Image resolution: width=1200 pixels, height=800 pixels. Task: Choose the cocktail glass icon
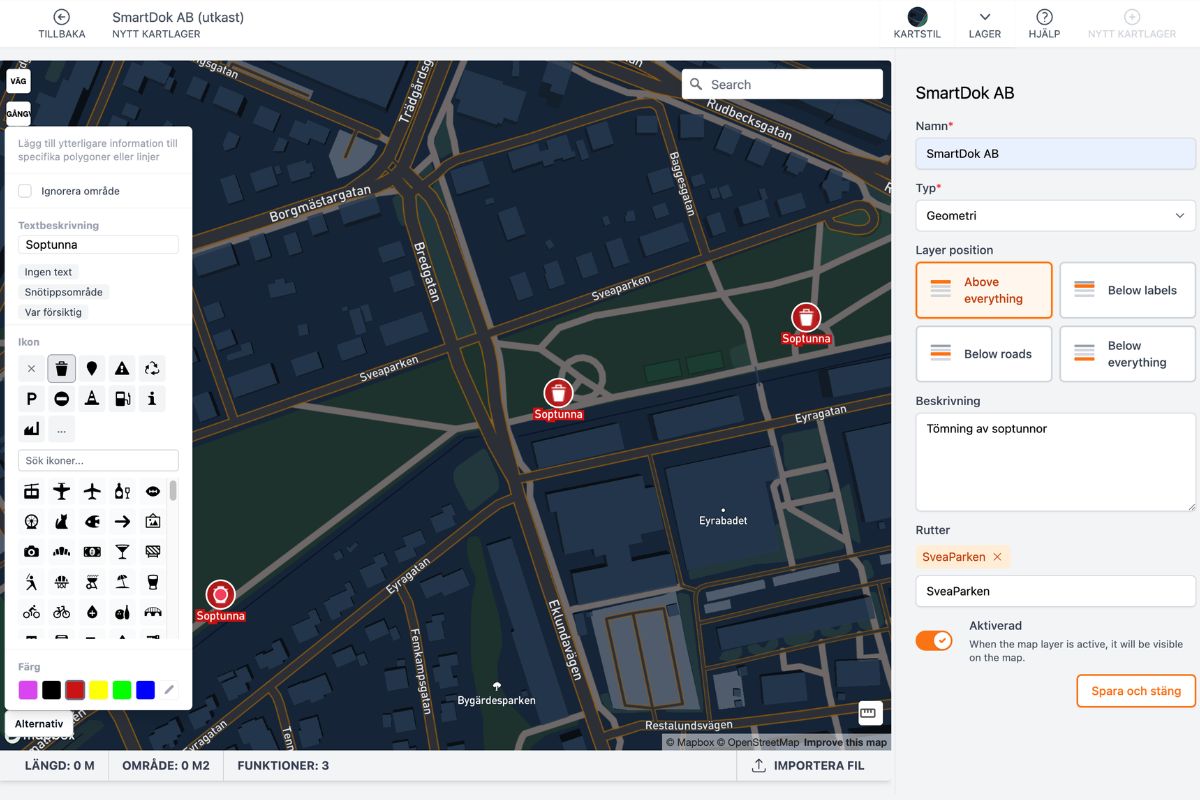(x=122, y=551)
